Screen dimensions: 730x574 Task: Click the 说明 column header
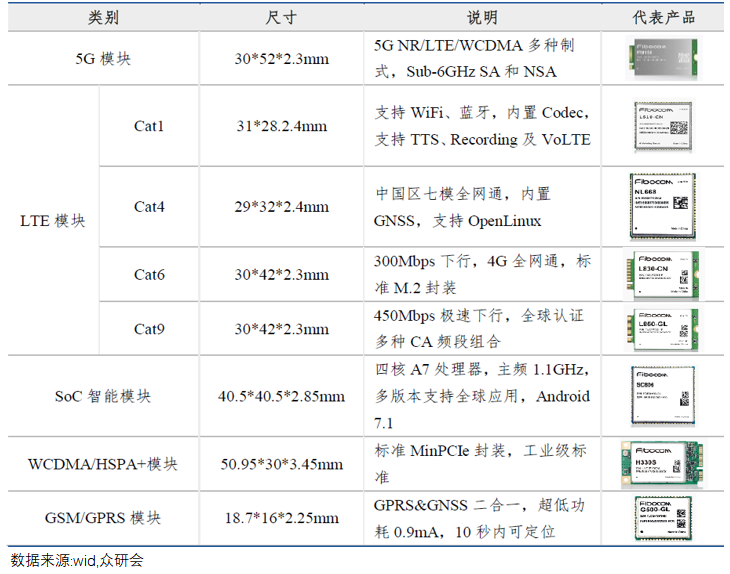tap(482, 18)
